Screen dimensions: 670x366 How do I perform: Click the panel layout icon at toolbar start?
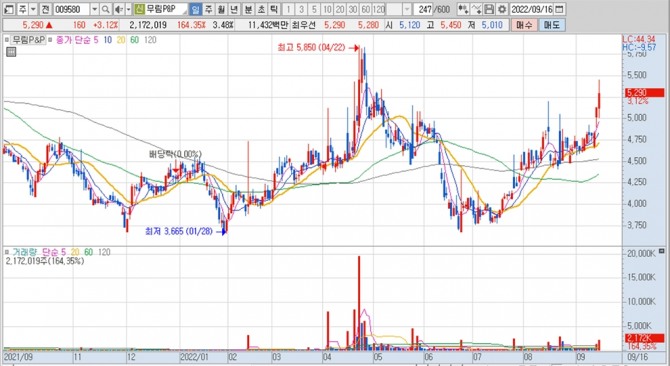9,9
